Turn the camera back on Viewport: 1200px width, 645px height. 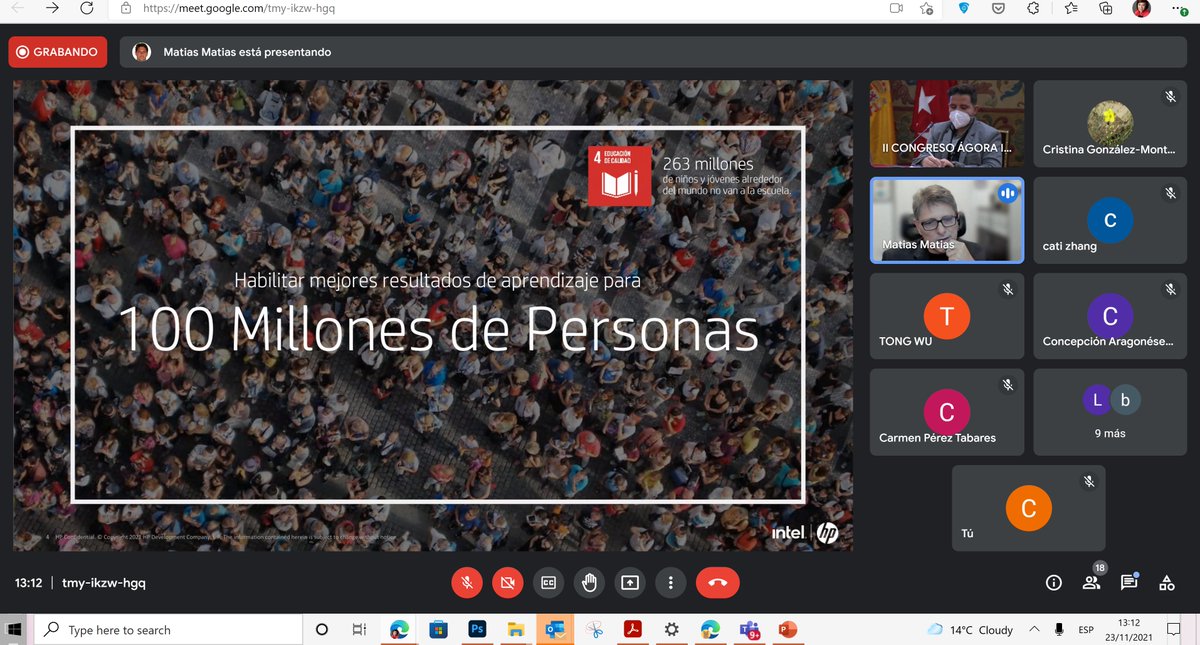coord(507,582)
